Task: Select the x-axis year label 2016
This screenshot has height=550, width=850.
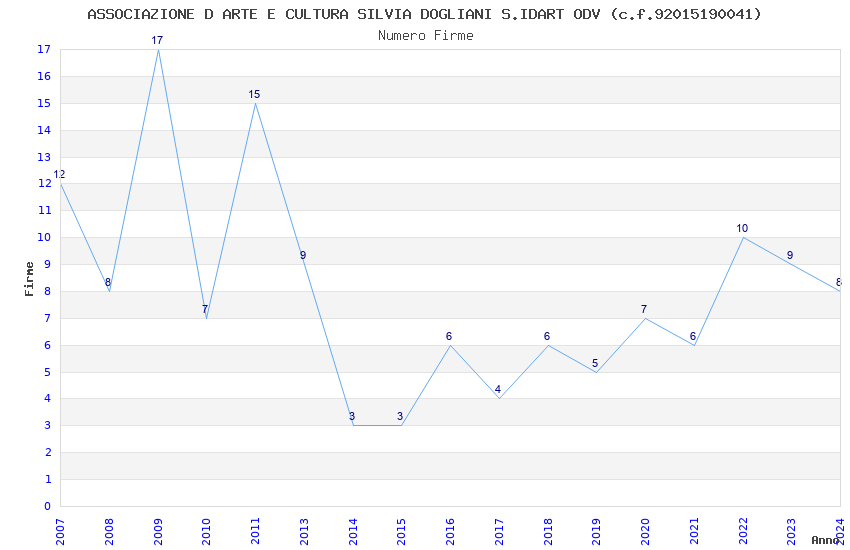Action: [450, 532]
